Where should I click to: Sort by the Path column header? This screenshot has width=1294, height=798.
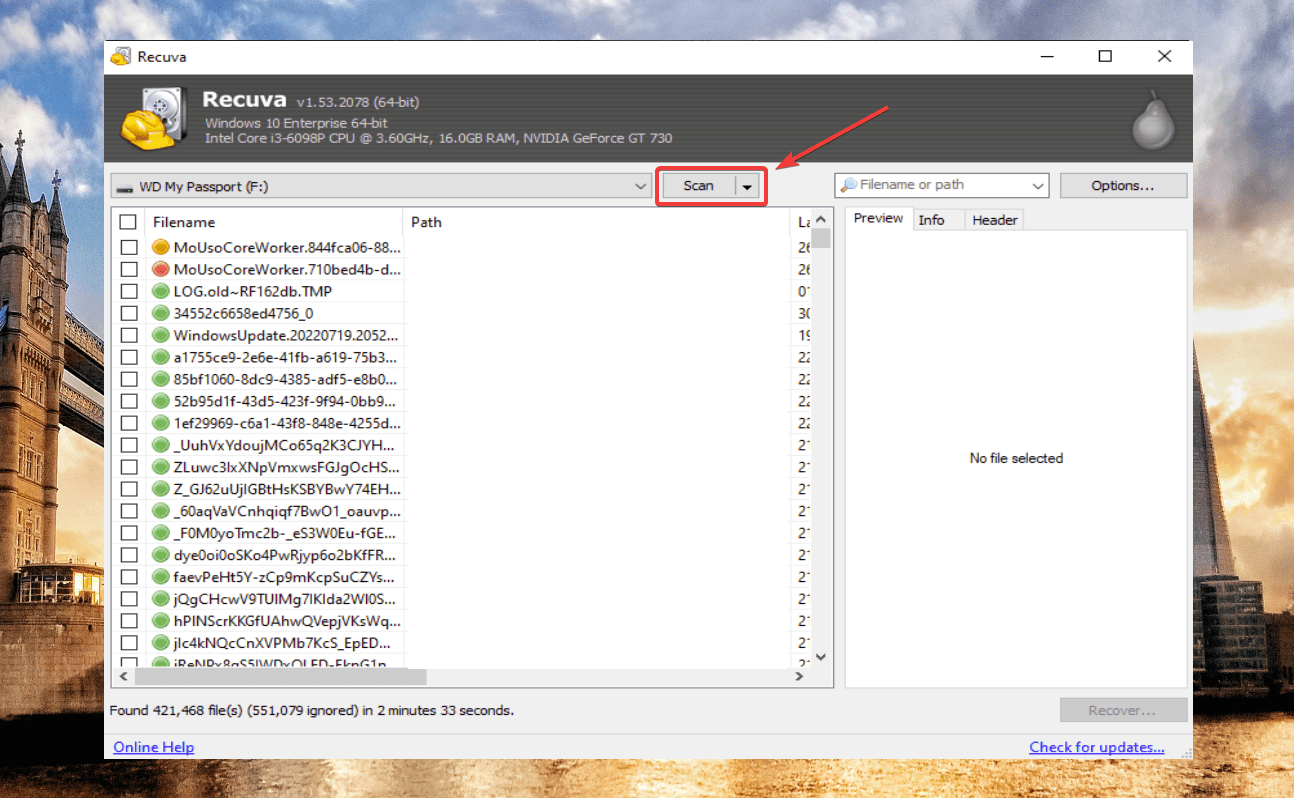click(596, 222)
